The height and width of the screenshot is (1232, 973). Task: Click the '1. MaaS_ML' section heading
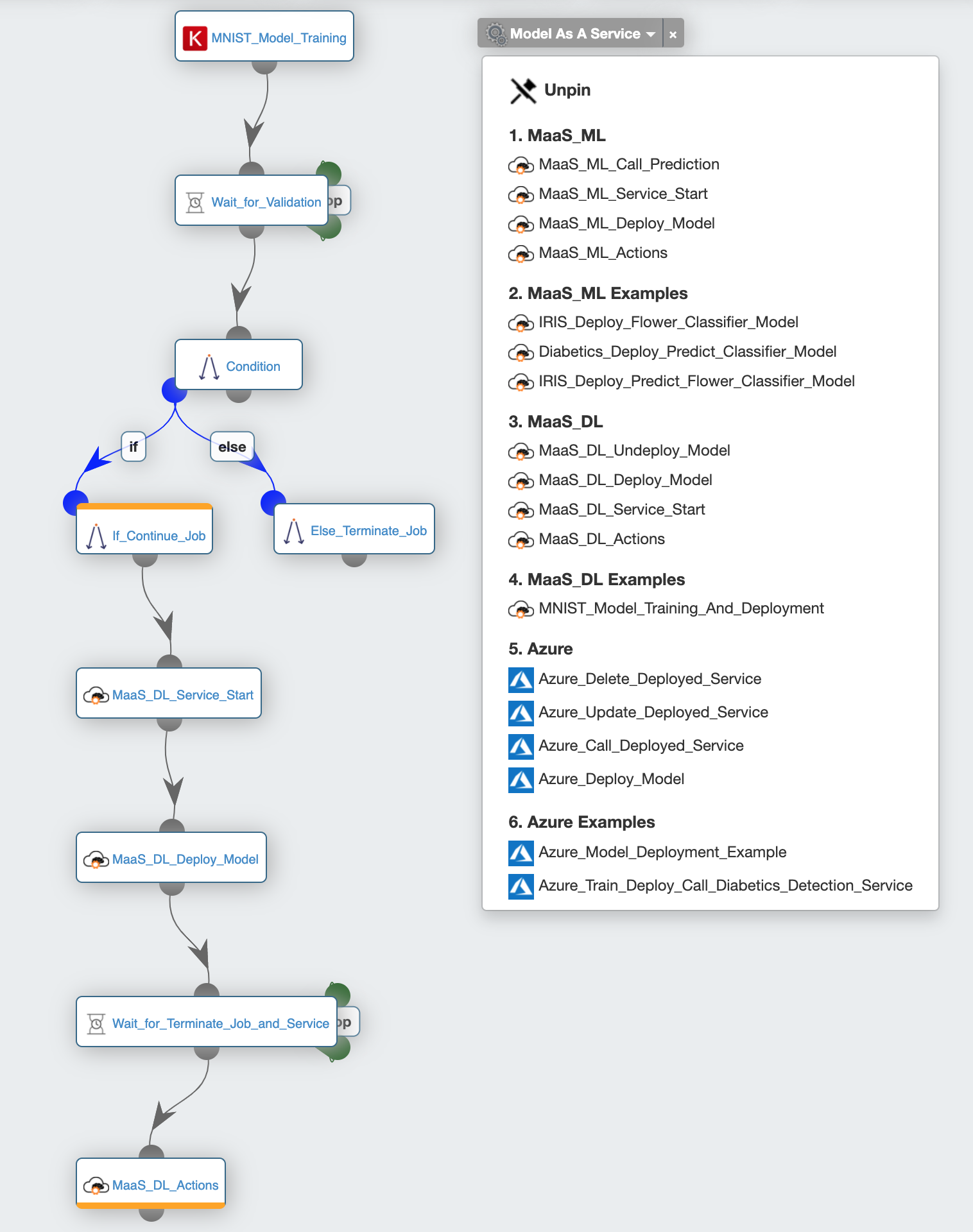557,136
